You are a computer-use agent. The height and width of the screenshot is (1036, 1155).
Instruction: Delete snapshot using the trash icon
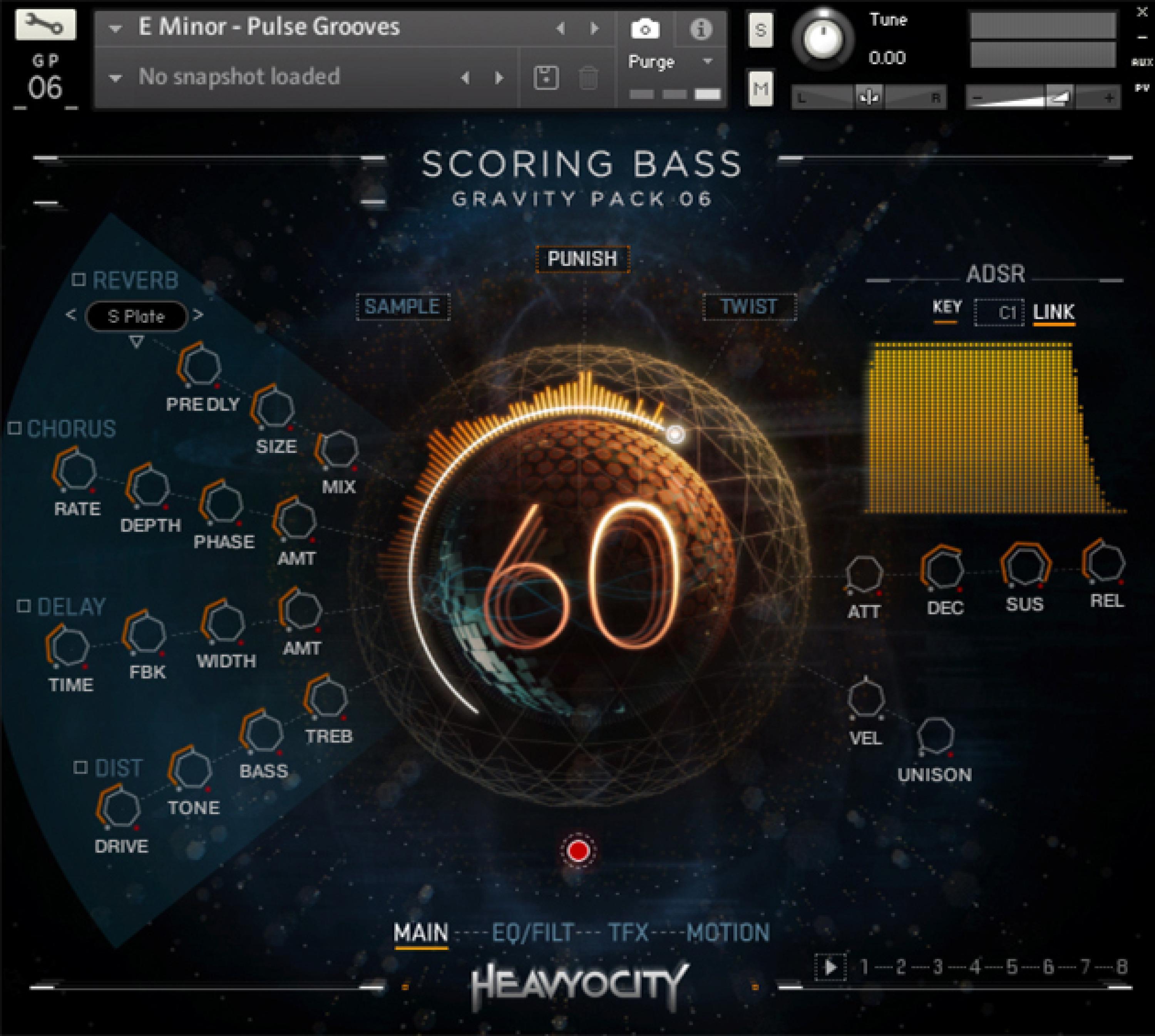point(588,77)
